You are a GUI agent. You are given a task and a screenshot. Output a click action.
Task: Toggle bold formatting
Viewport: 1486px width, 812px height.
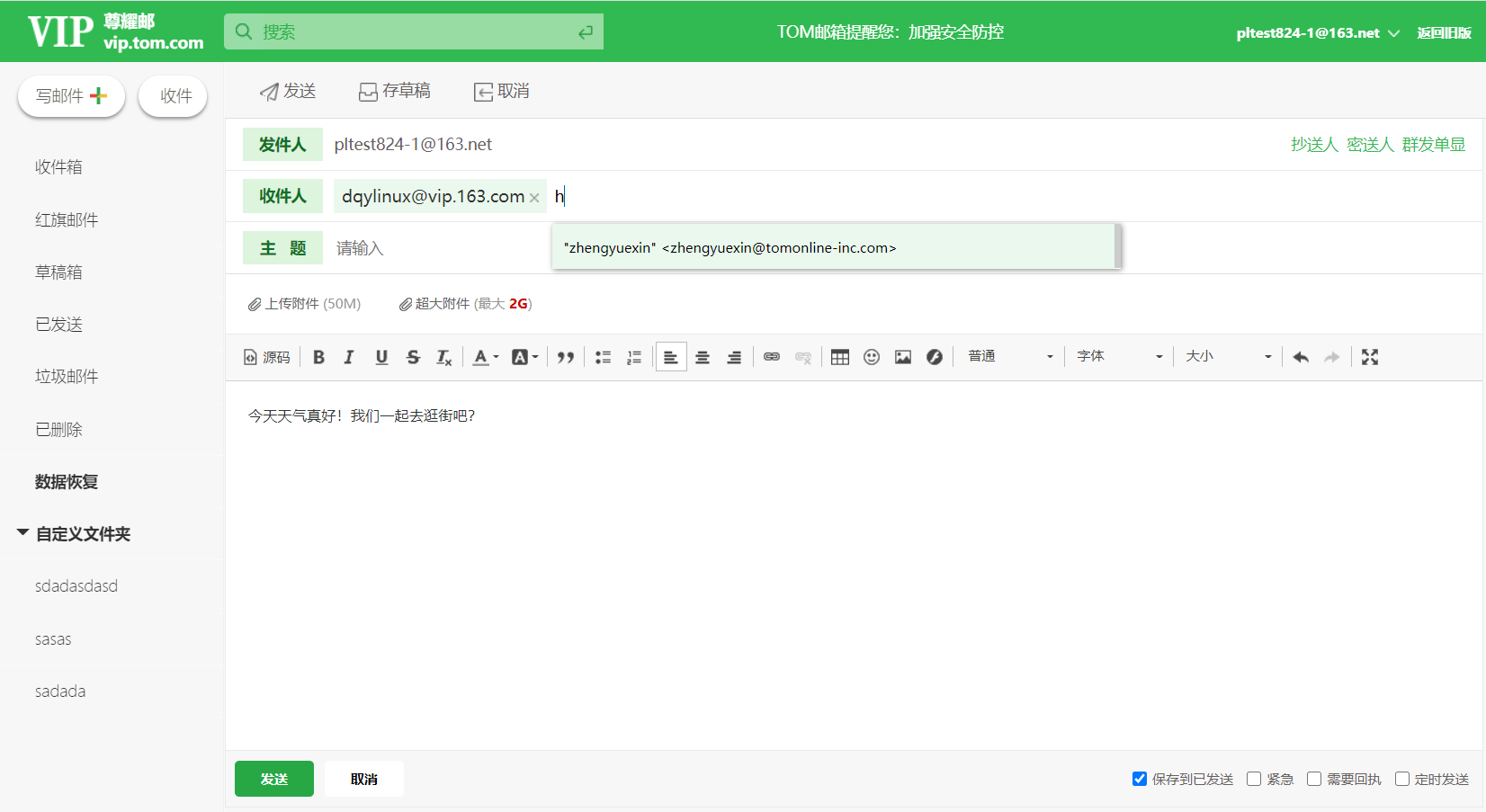click(x=318, y=357)
